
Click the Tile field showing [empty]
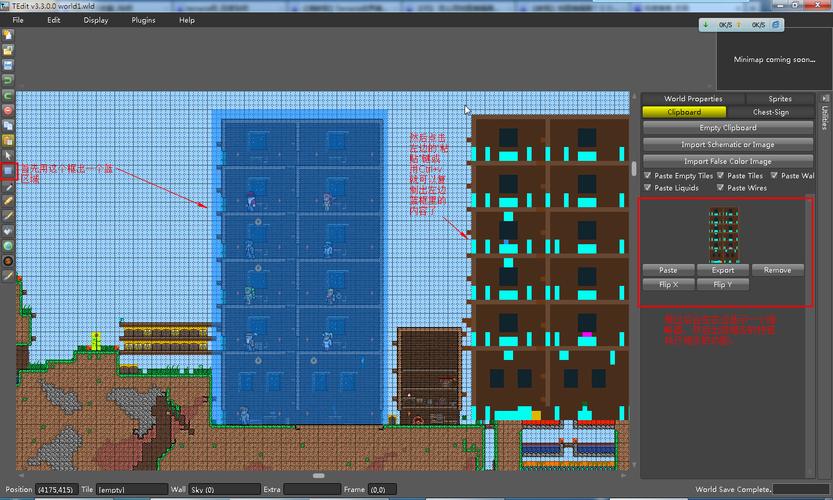click(131, 489)
